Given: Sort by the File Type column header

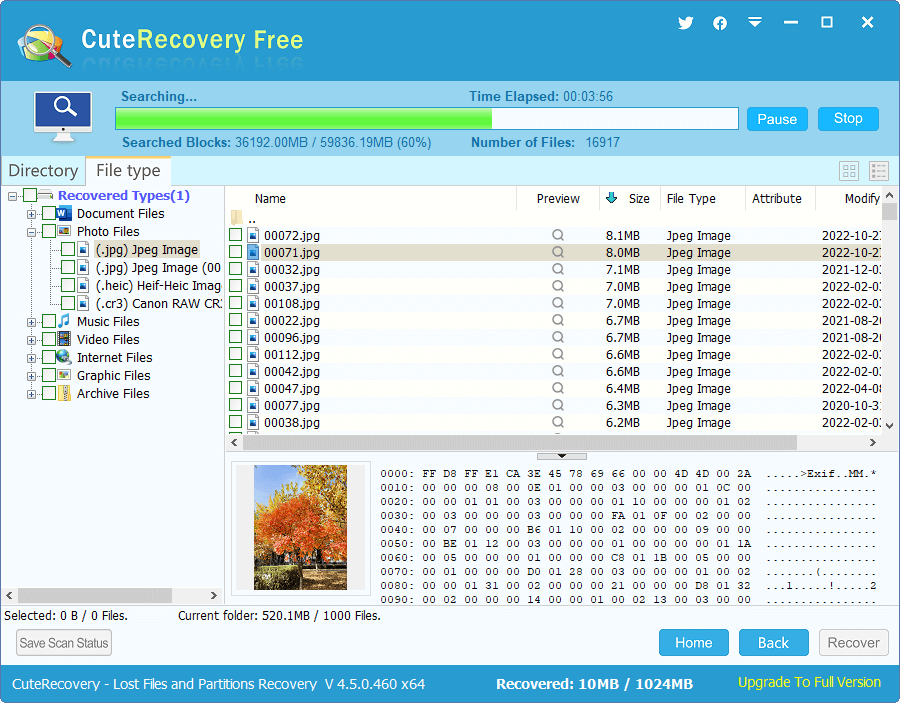Looking at the screenshot, I should pos(703,199).
